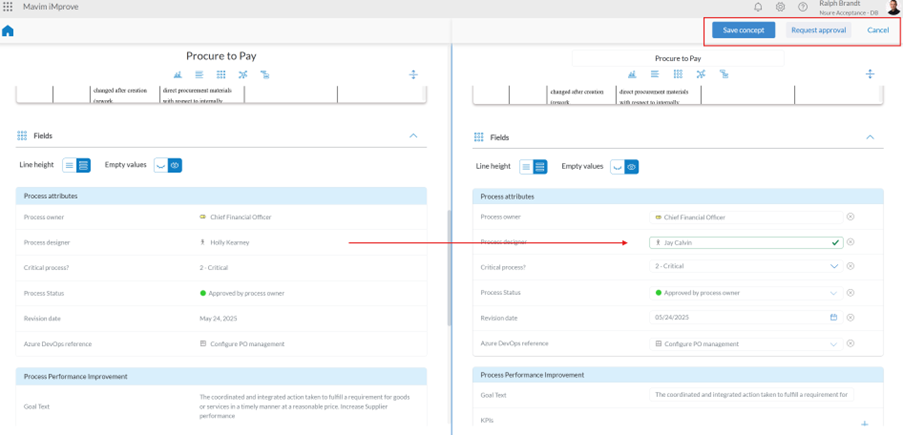This screenshot has height=435, width=903.
Task: Add a KPI with the plus icon
Action: pos(865,423)
